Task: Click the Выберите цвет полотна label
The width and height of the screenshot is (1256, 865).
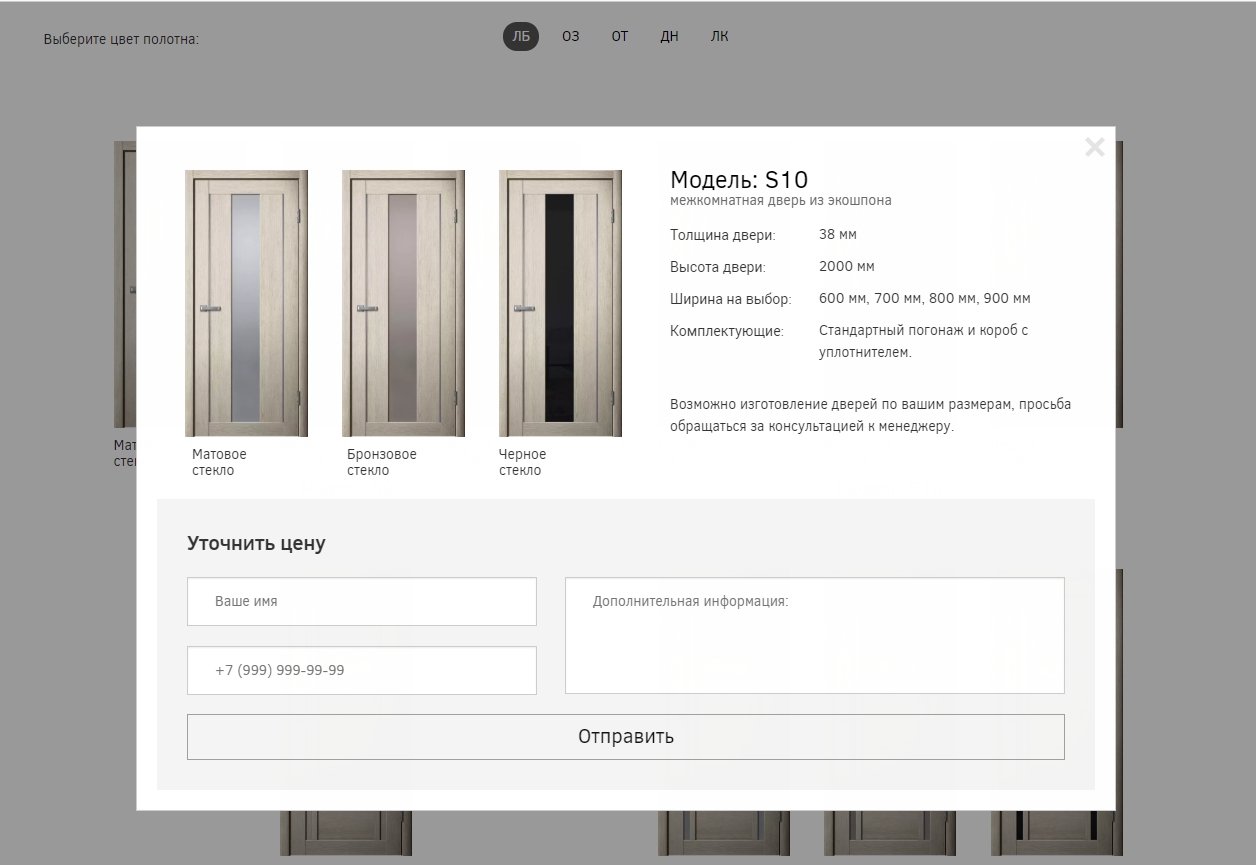Action: click(x=122, y=39)
